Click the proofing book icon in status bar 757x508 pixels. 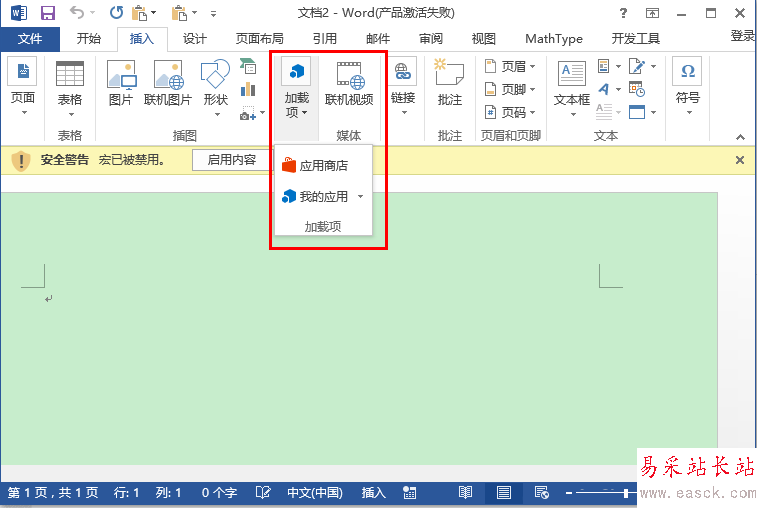pyautogui.click(x=263, y=492)
